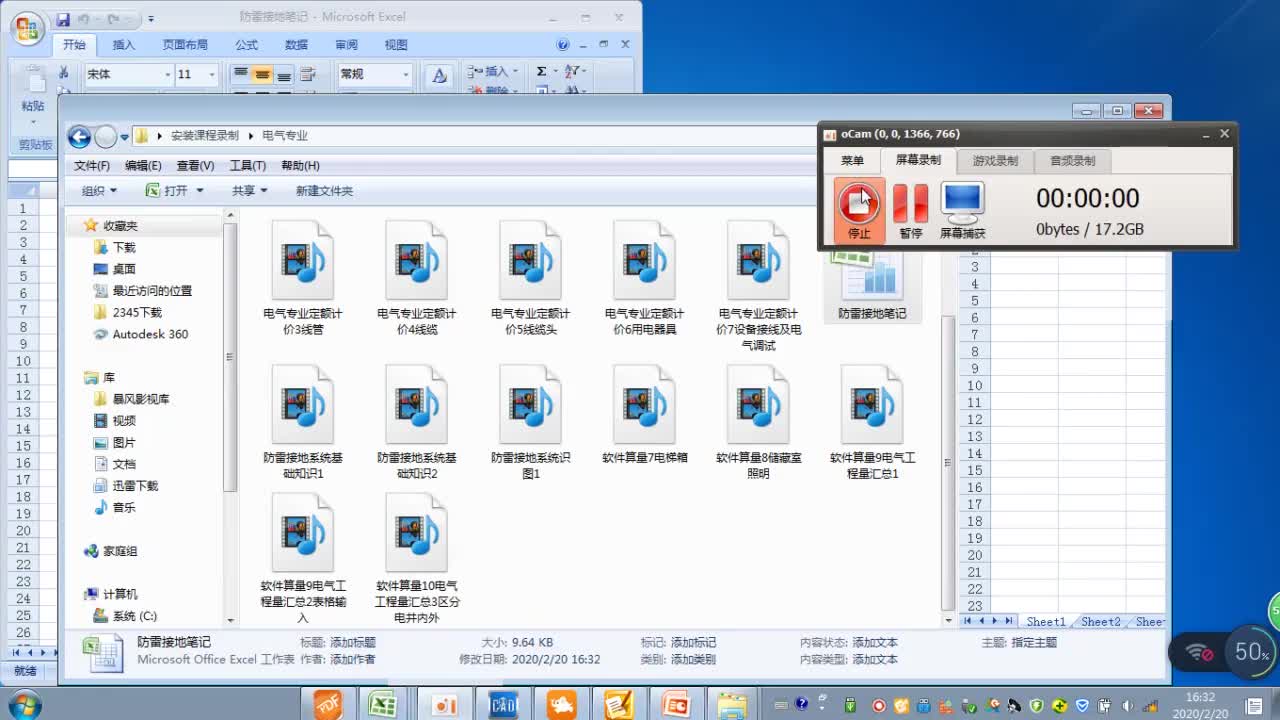Screen dimensions: 1280x720
Task: Click the AutoSum sigma icon in Excel
Action: [541, 72]
